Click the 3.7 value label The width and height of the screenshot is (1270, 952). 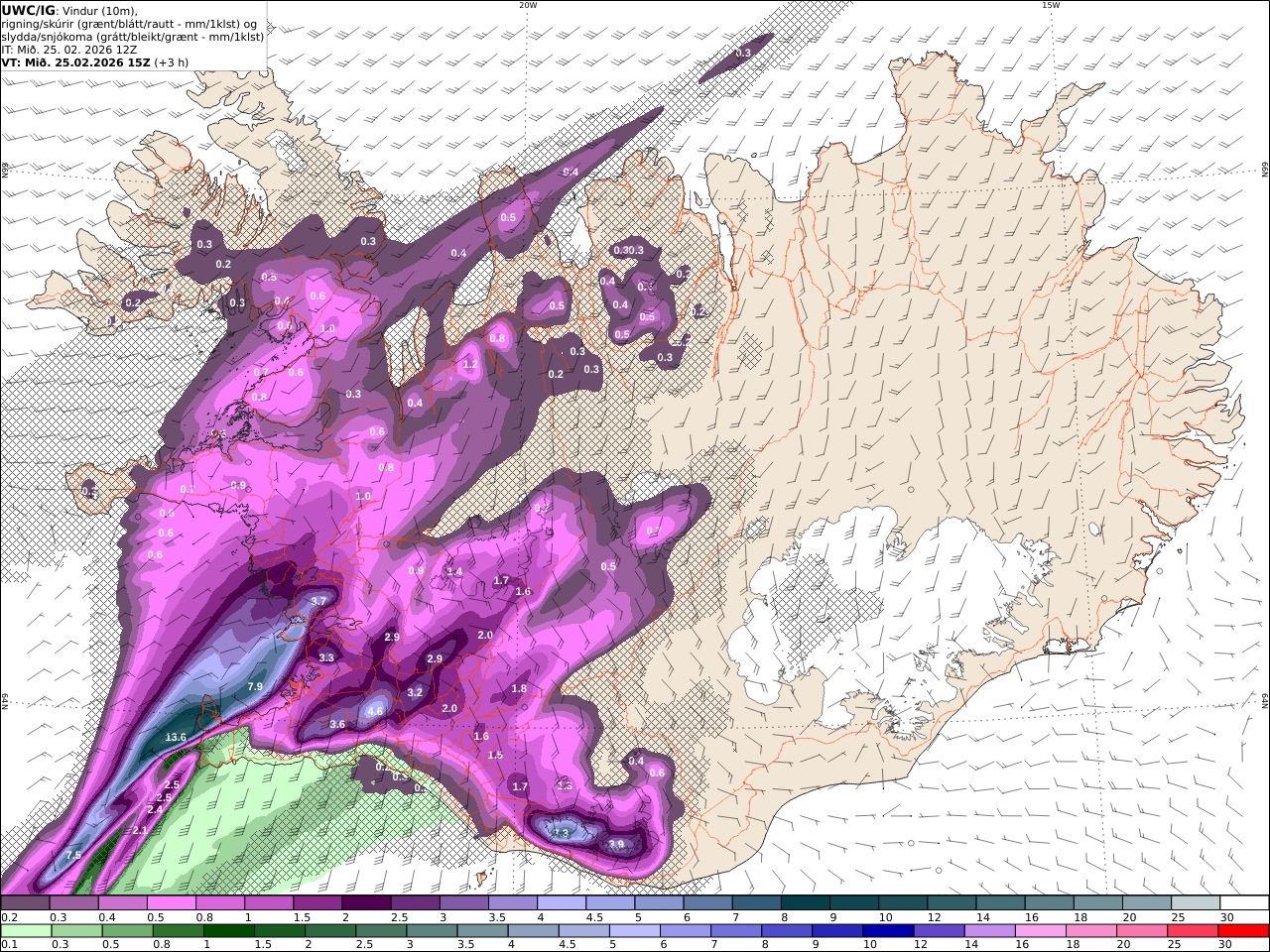pyautogui.click(x=318, y=601)
